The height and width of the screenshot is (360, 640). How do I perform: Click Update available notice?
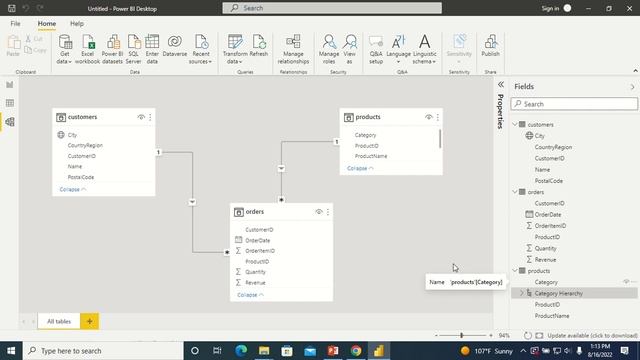click(592, 336)
